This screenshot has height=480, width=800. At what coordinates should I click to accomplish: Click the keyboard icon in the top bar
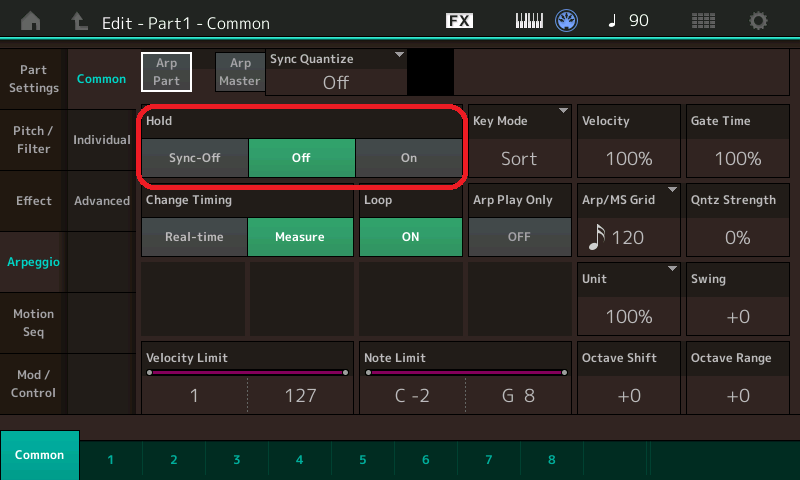tap(532, 20)
